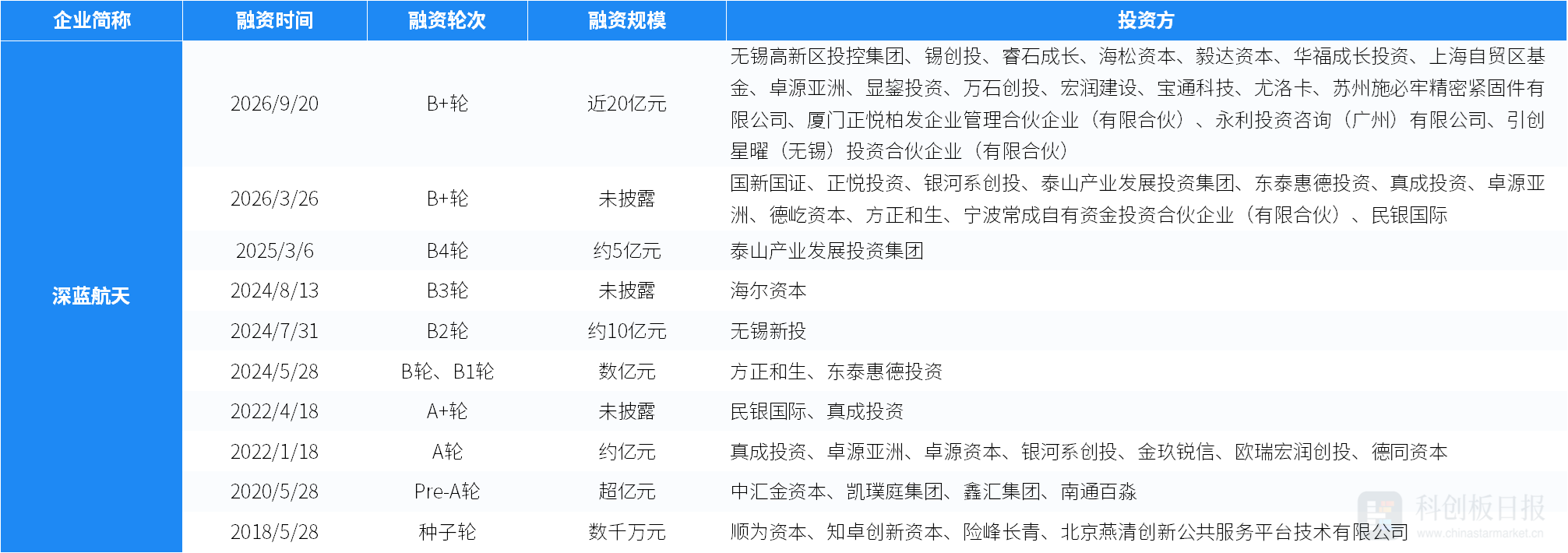Select the 种子轮 round cell

(x=447, y=532)
